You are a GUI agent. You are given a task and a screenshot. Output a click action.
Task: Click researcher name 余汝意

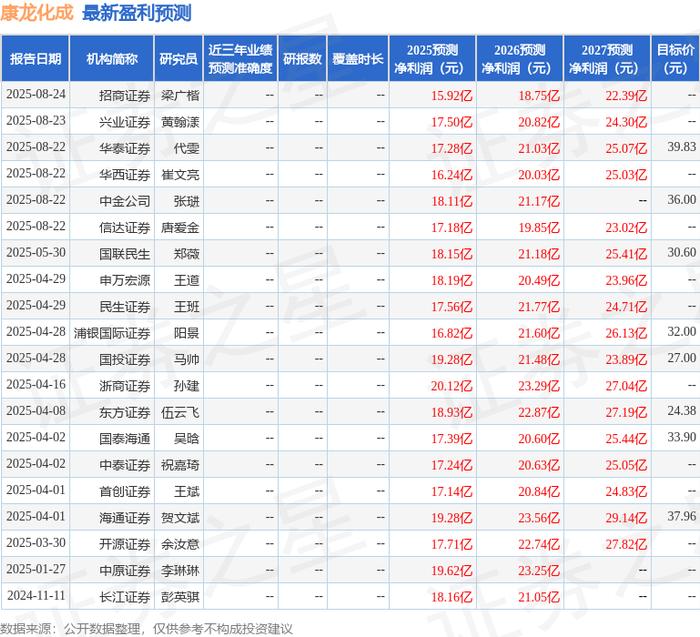click(180, 544)
